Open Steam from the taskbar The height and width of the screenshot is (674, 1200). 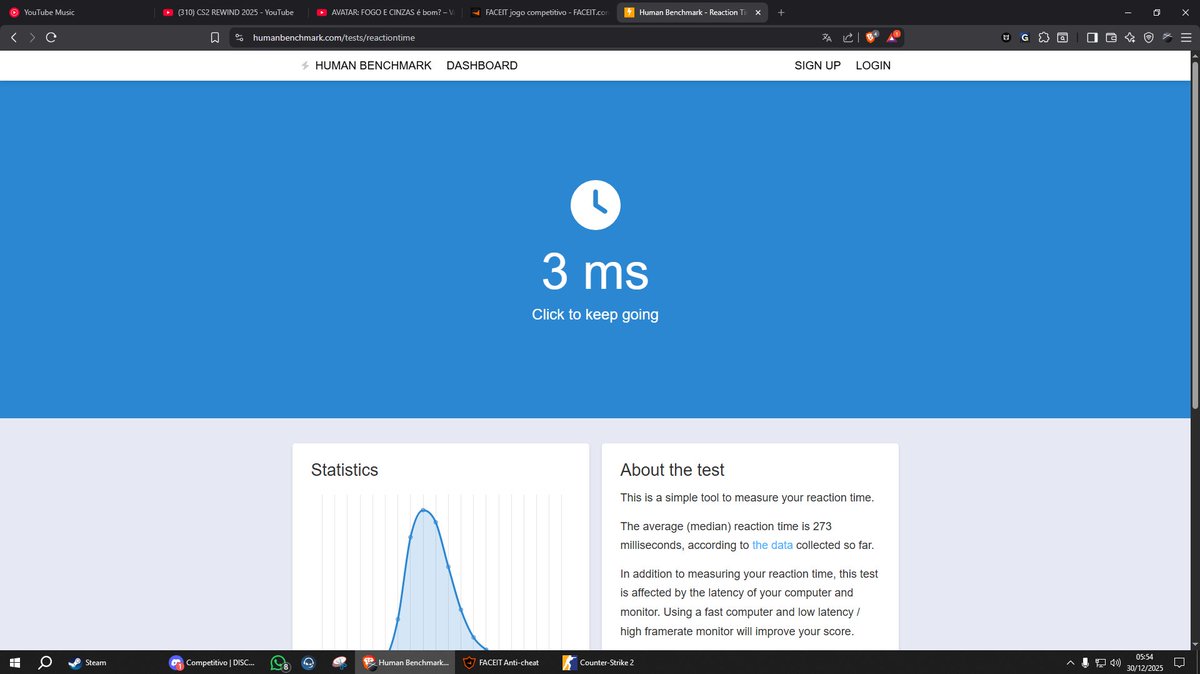[x=87, y=662]
